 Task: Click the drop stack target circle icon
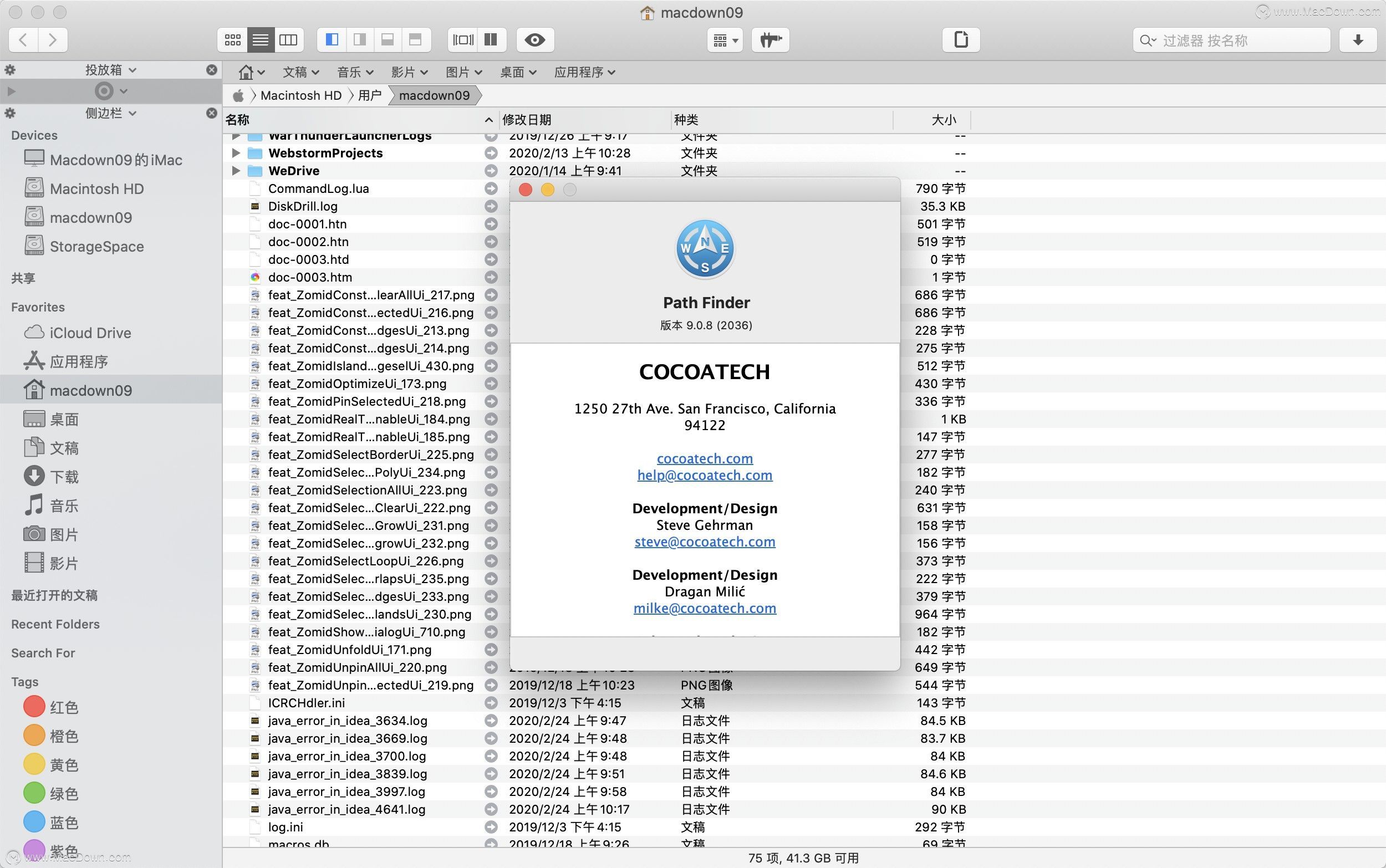coord(104,91)
